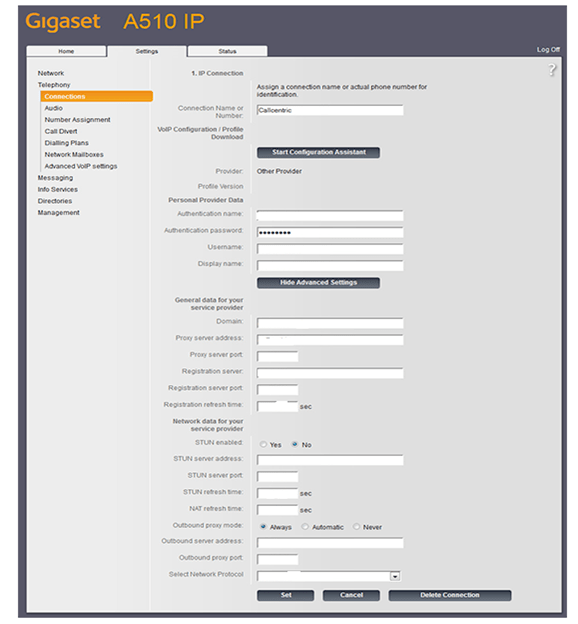Open Directories in the sidebar
This screenshot has height=624, width=578.
click(55, 201)
